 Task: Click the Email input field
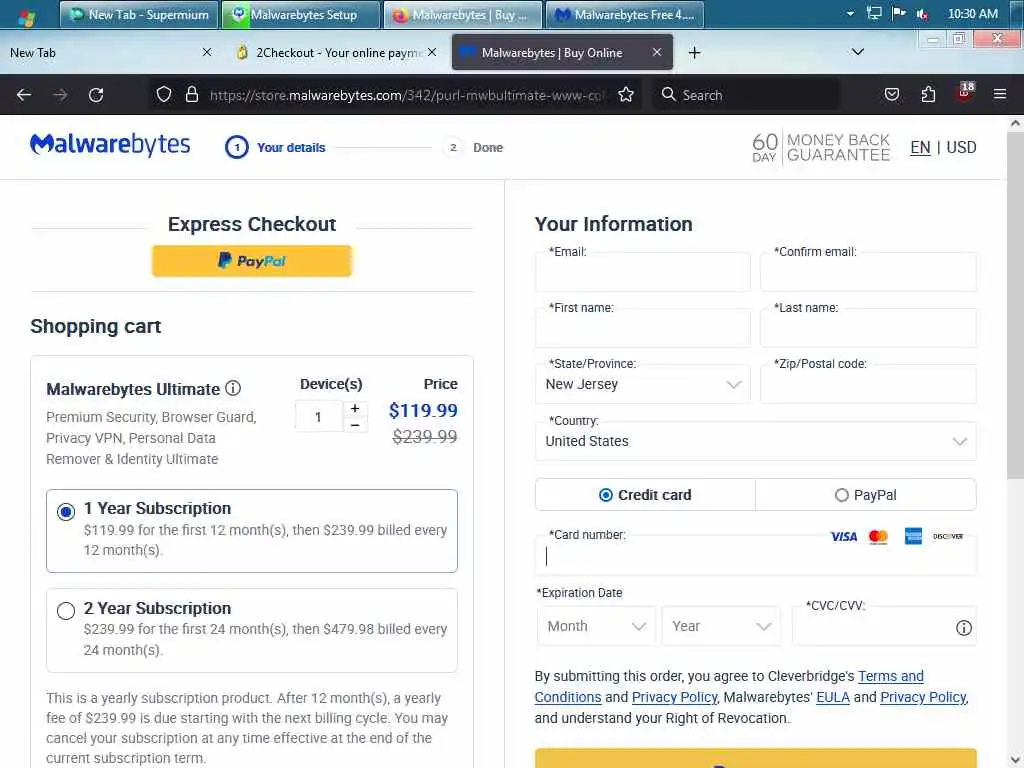pos(643,272)
